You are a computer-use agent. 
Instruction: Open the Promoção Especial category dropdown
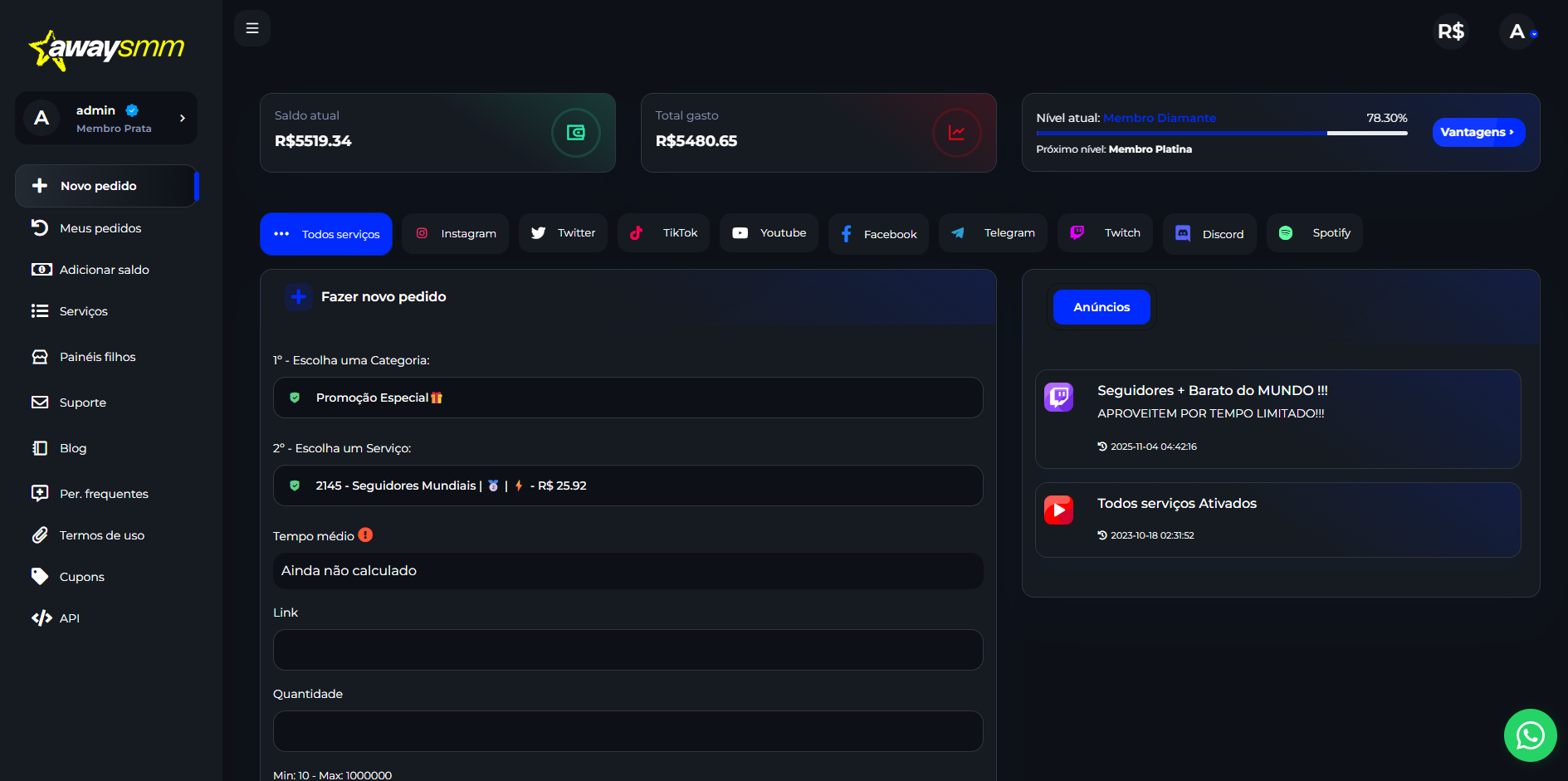coord(628,398)
